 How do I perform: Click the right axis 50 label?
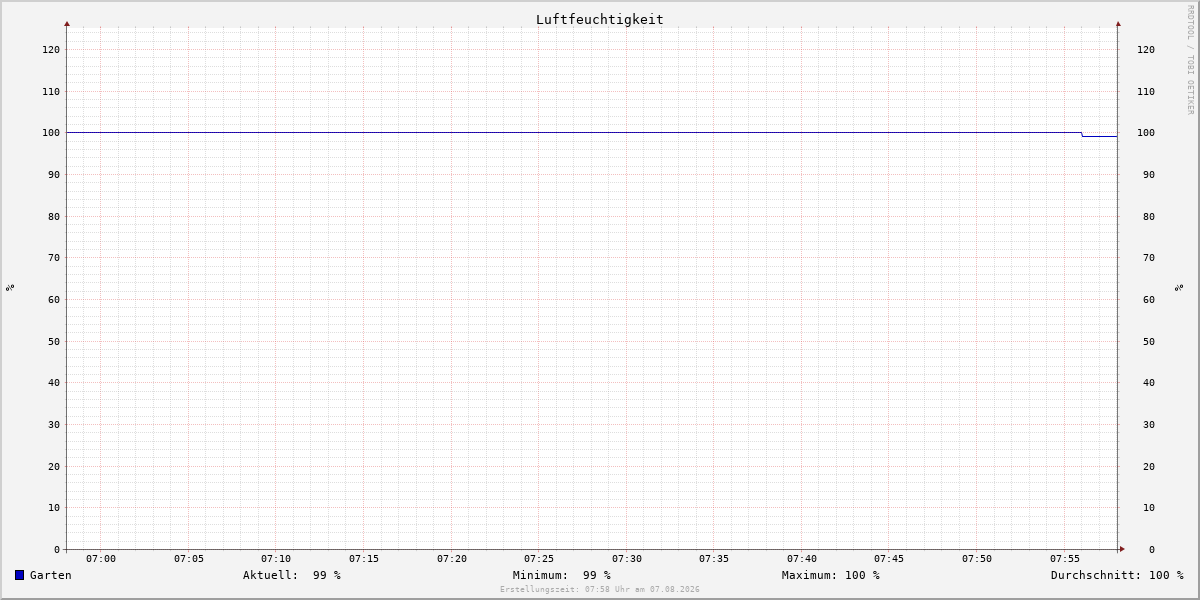coord(1149,341)
